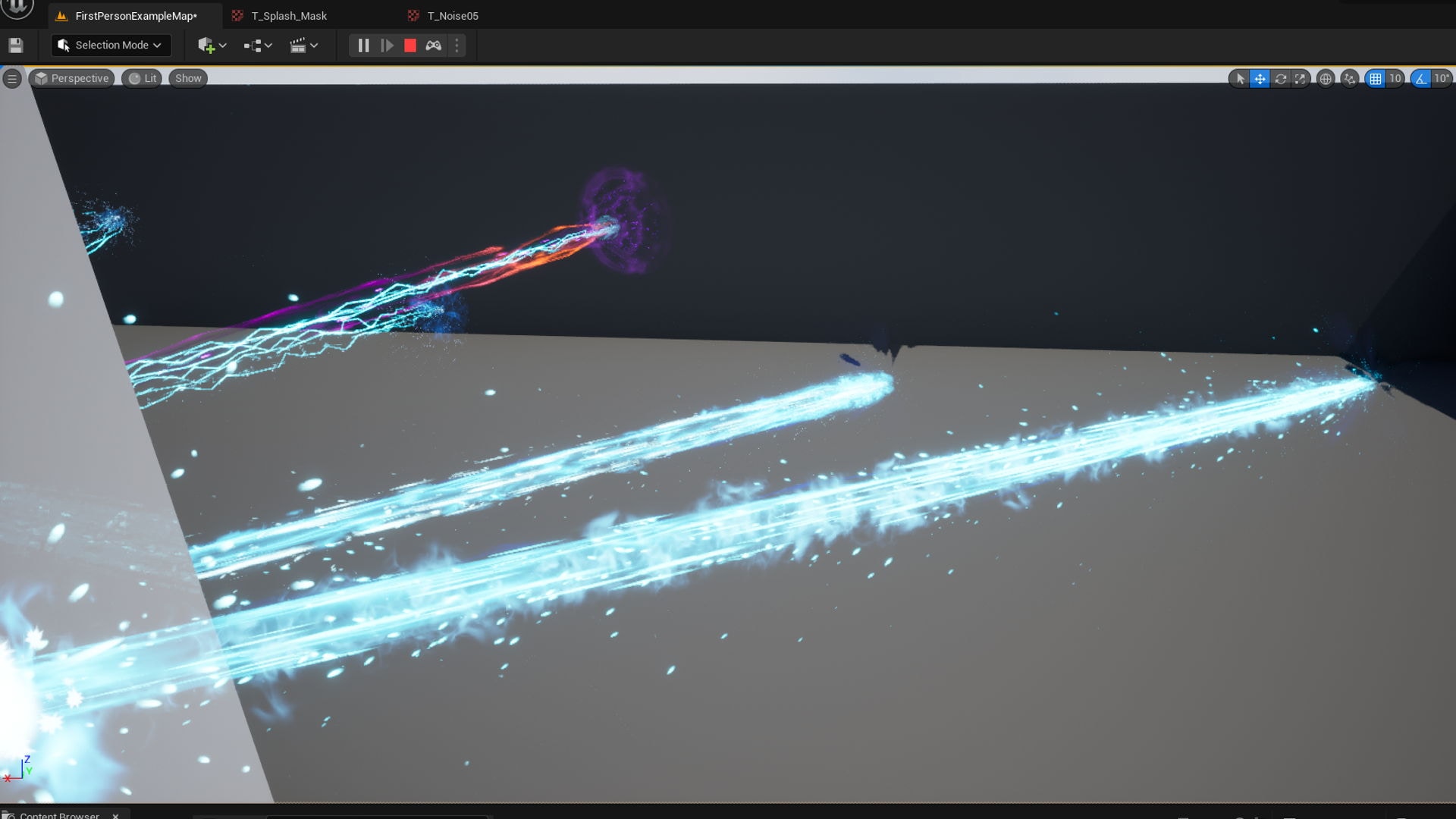Pause the play-in-editor session
Image resolution: width=1456 pixels, height=819 pixels.
click(363, 45)
